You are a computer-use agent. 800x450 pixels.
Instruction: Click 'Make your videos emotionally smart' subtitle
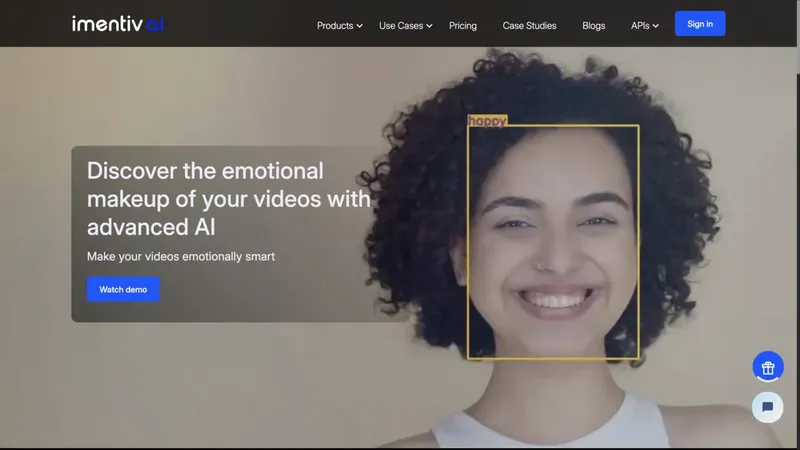pyautogui.click(x=181, y=257)
